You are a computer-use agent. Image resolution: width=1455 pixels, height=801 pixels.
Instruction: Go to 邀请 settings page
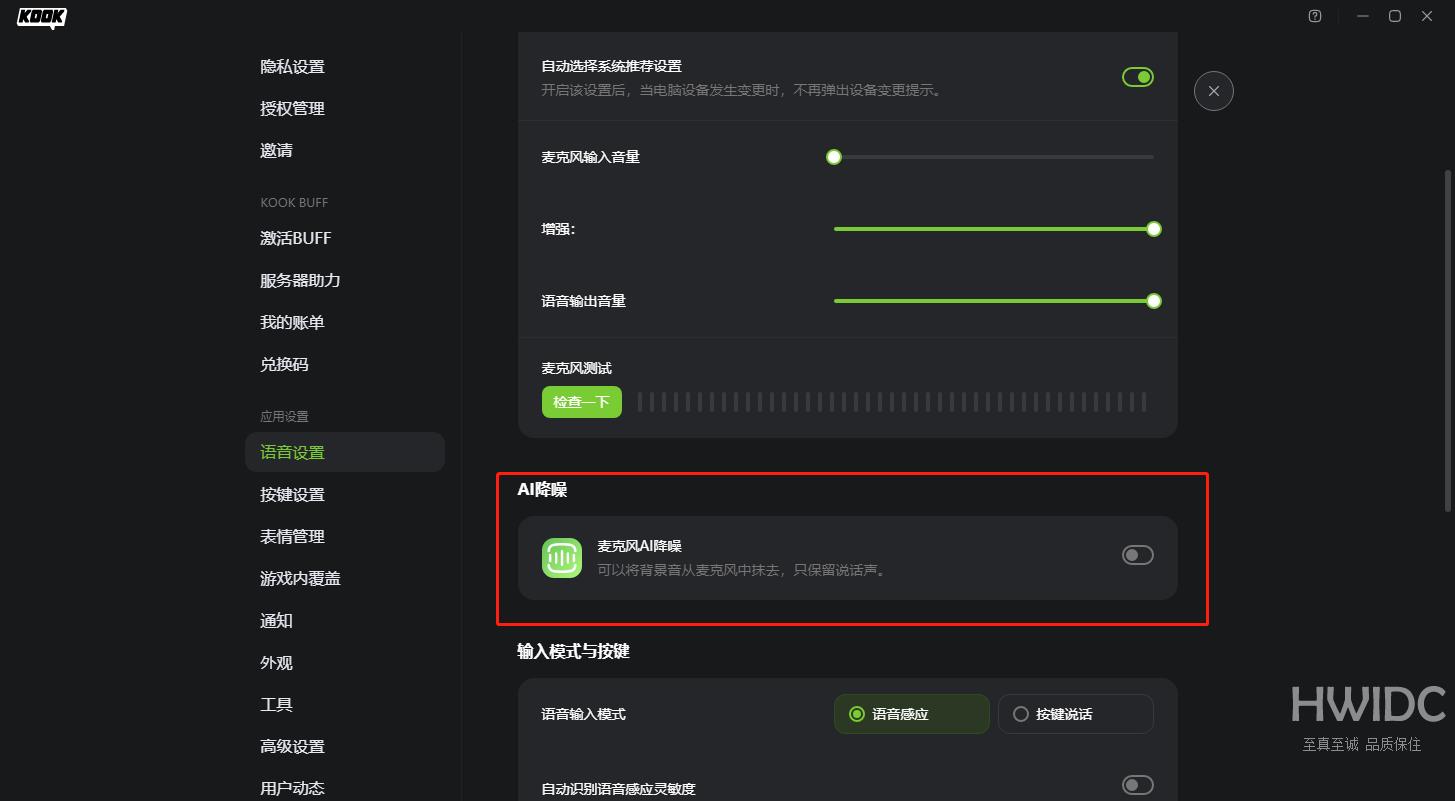[x=345, y=151]
